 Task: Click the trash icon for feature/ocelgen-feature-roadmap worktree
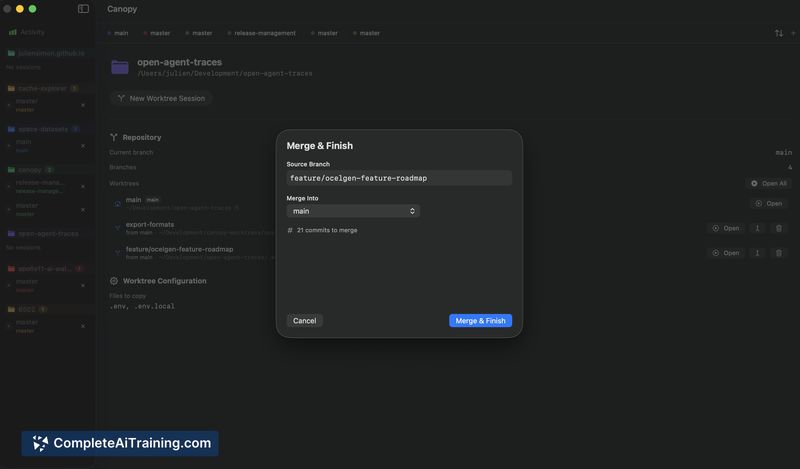point(779,253)
